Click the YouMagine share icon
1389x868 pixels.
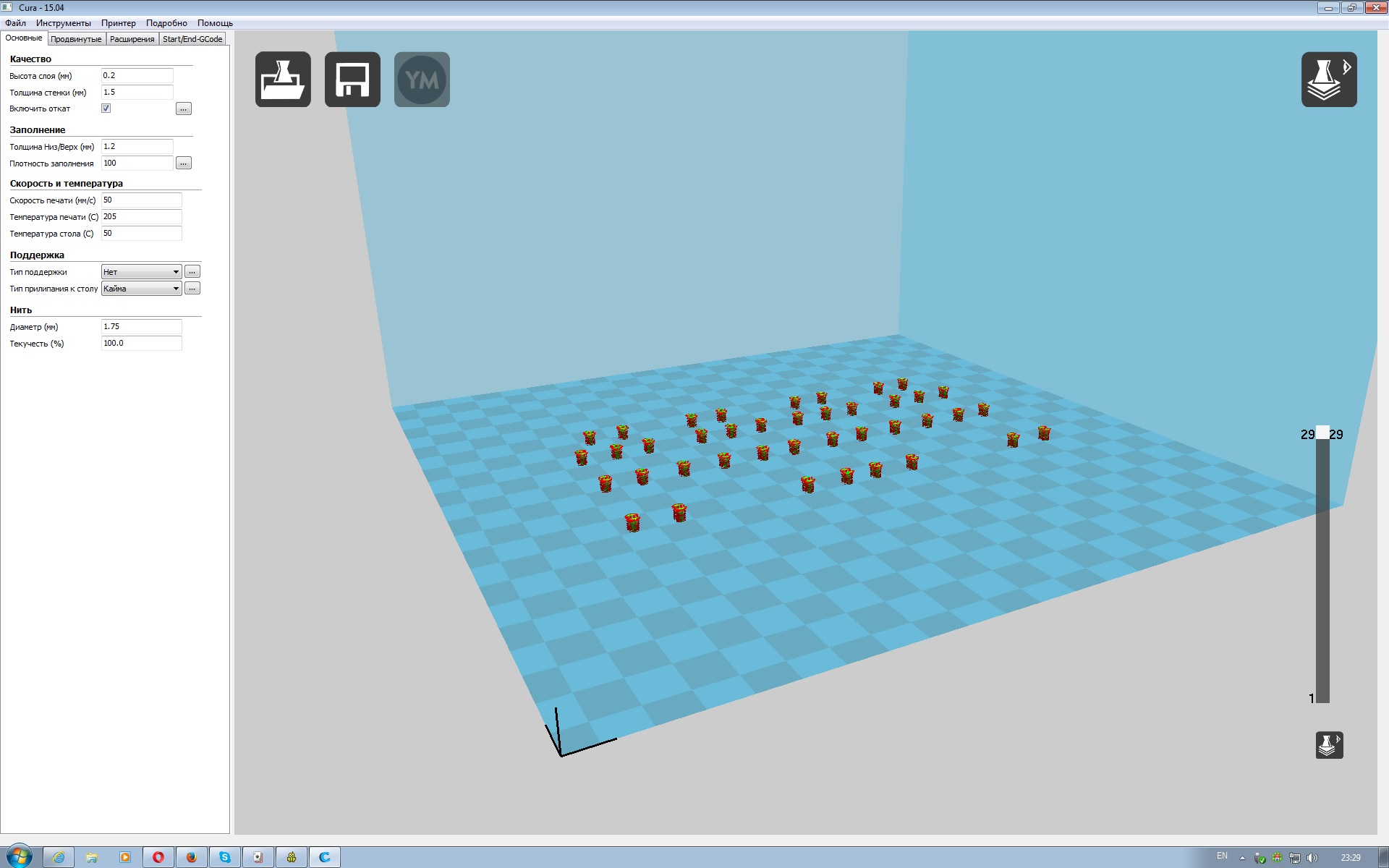(x=422, y=80)
